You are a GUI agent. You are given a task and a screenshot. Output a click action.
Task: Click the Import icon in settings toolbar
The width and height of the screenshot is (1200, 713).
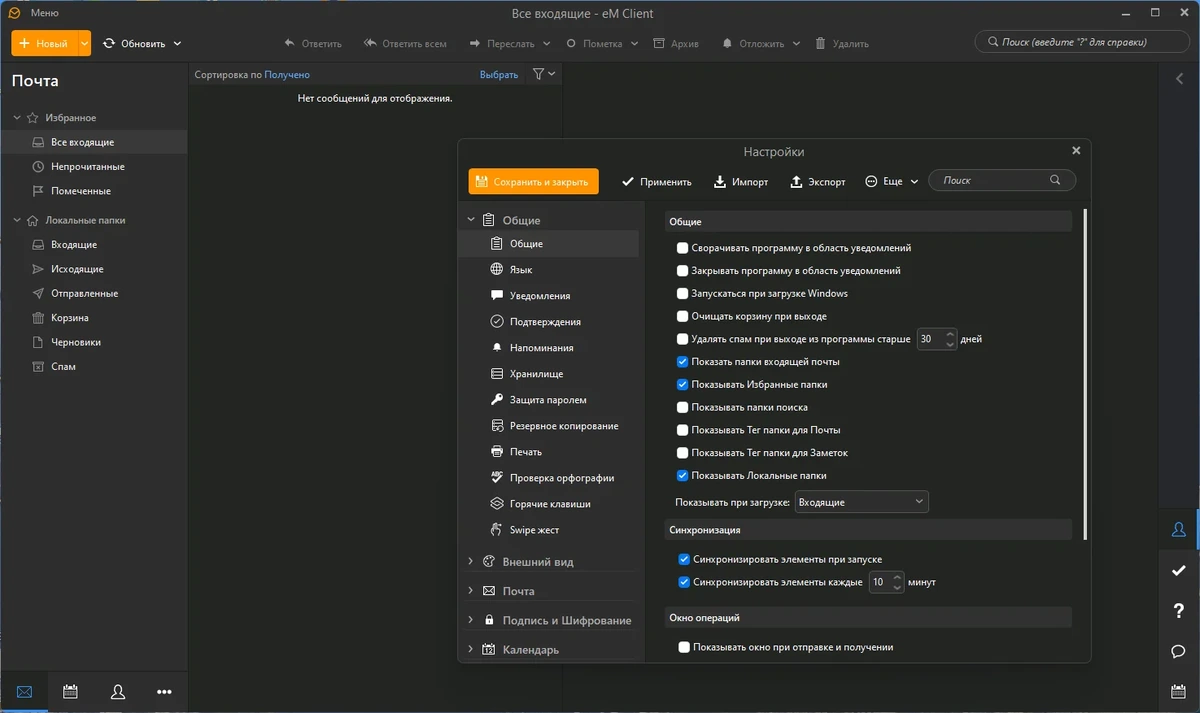pyautogui.click(x=720, y=181)
